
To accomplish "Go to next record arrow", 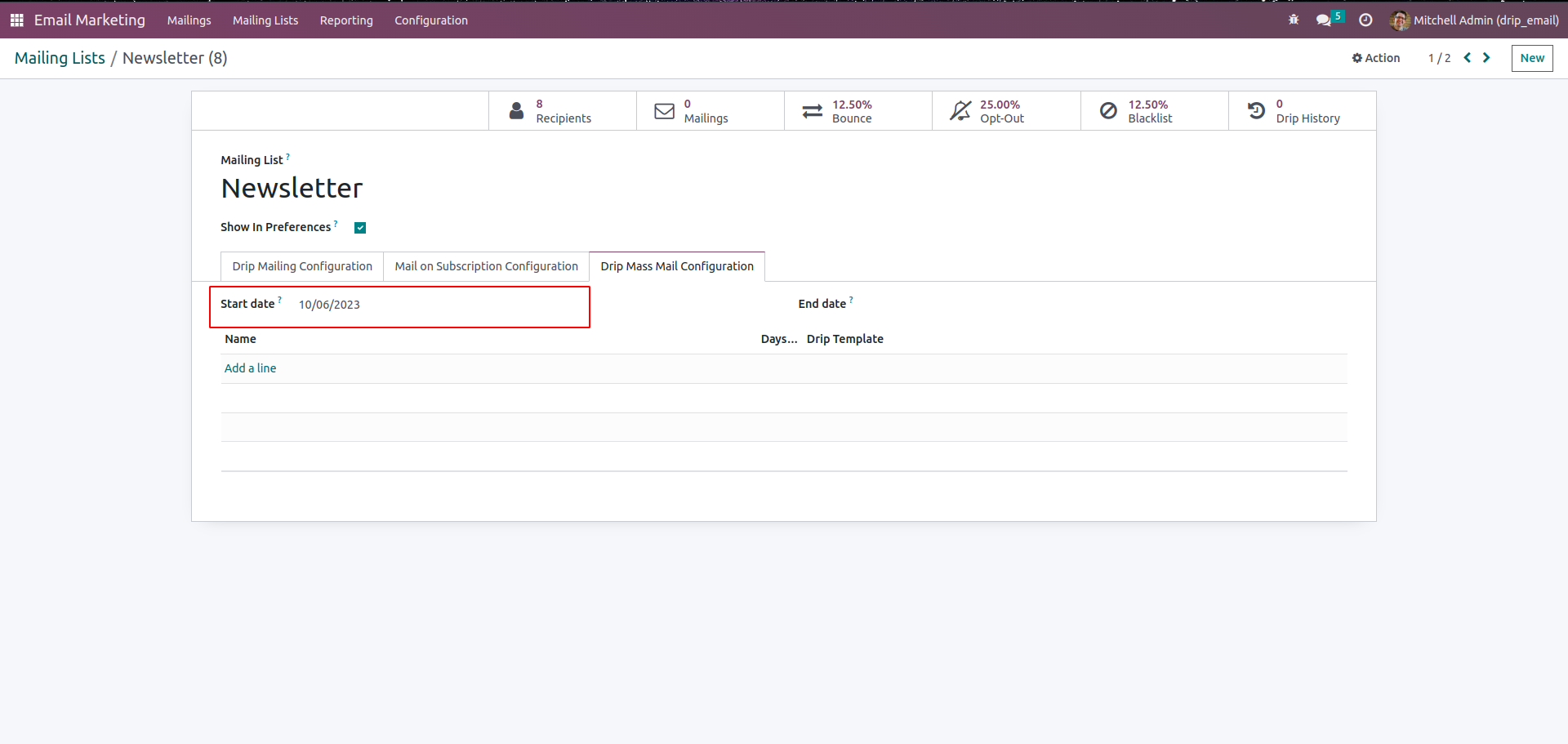I will (x=1486, y=58).
